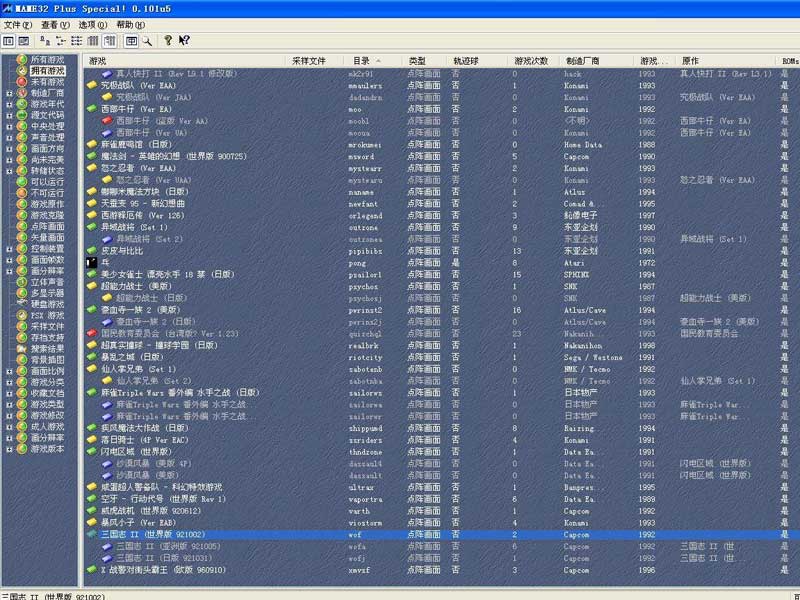Click the arrow with question mark help icon

pyautogui.click(x=184, y=40)
